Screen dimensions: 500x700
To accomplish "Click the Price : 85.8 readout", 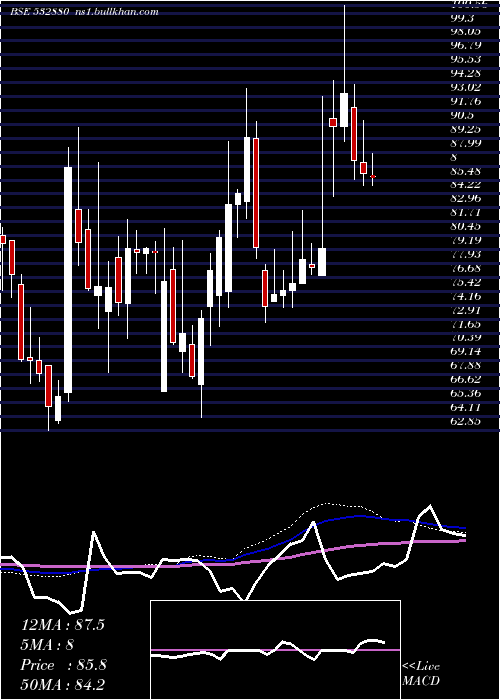I will coord(63,665).
